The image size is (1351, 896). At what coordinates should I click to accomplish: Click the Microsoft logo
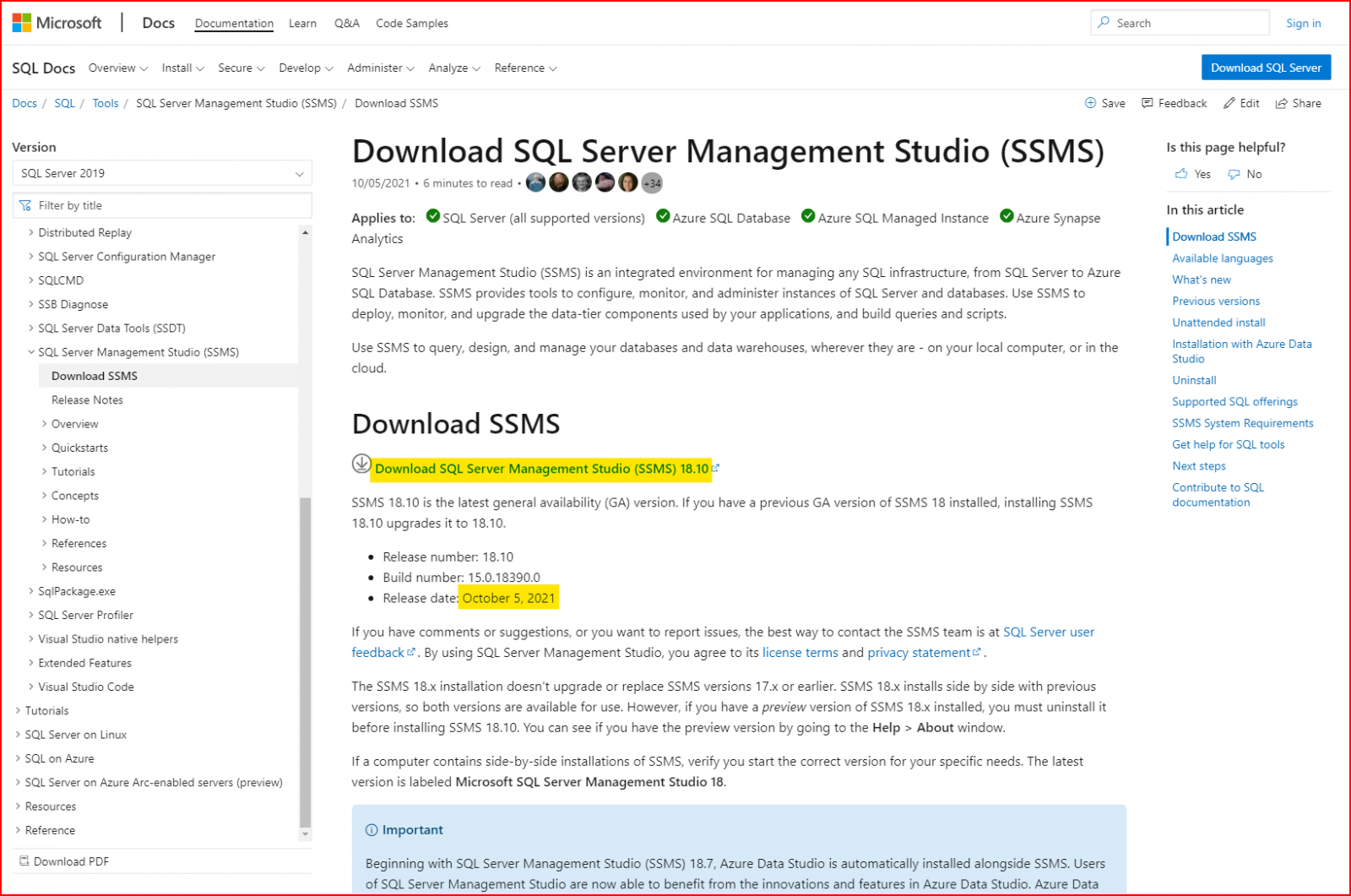pos(57,23)
